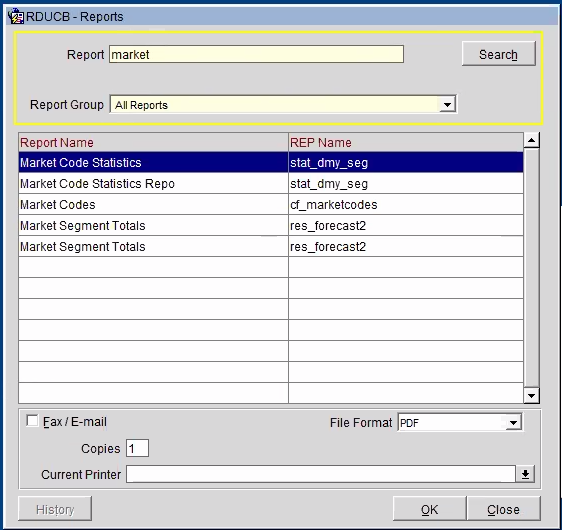Image resolution: width=562 pixels, height=530 pixels.
Task: Click the History button
Action: (x=55, y=509)
